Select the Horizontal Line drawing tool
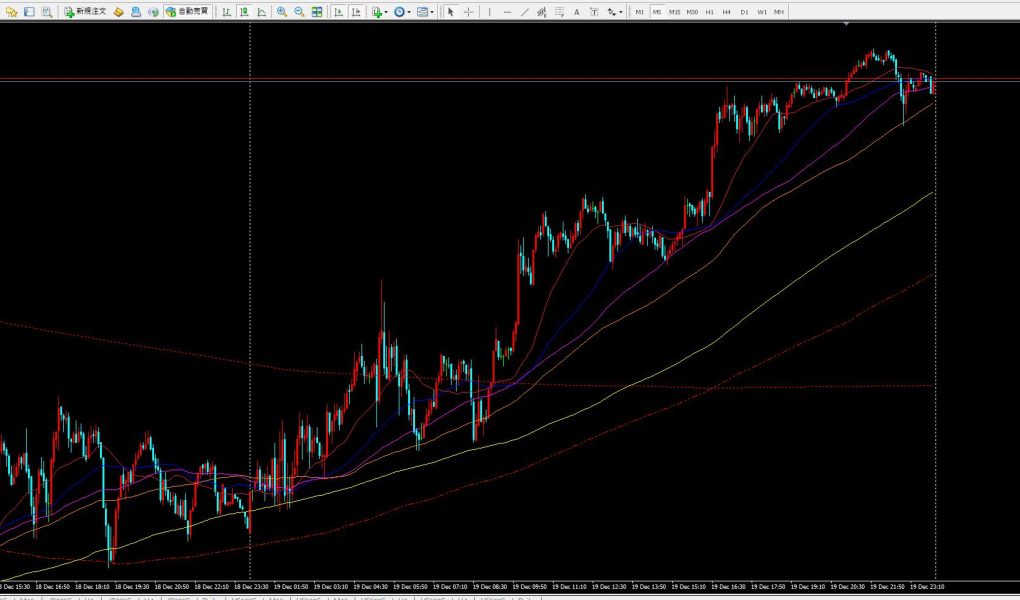1020x600 pixels. click(507, 12)
